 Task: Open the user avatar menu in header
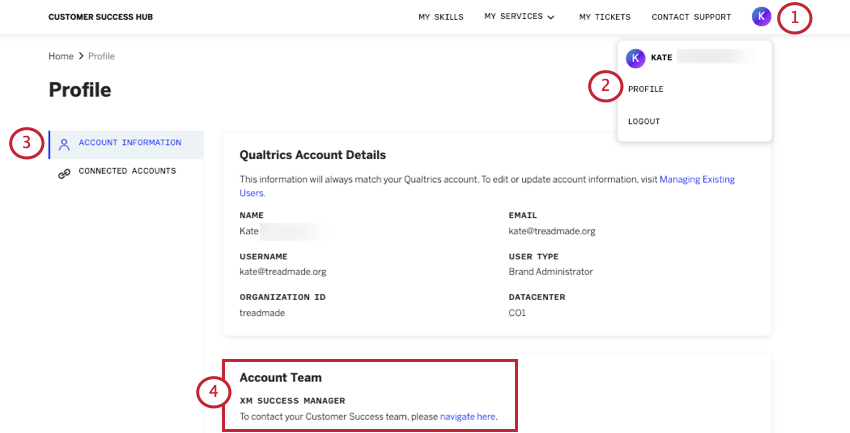click(x=761, y=17)
